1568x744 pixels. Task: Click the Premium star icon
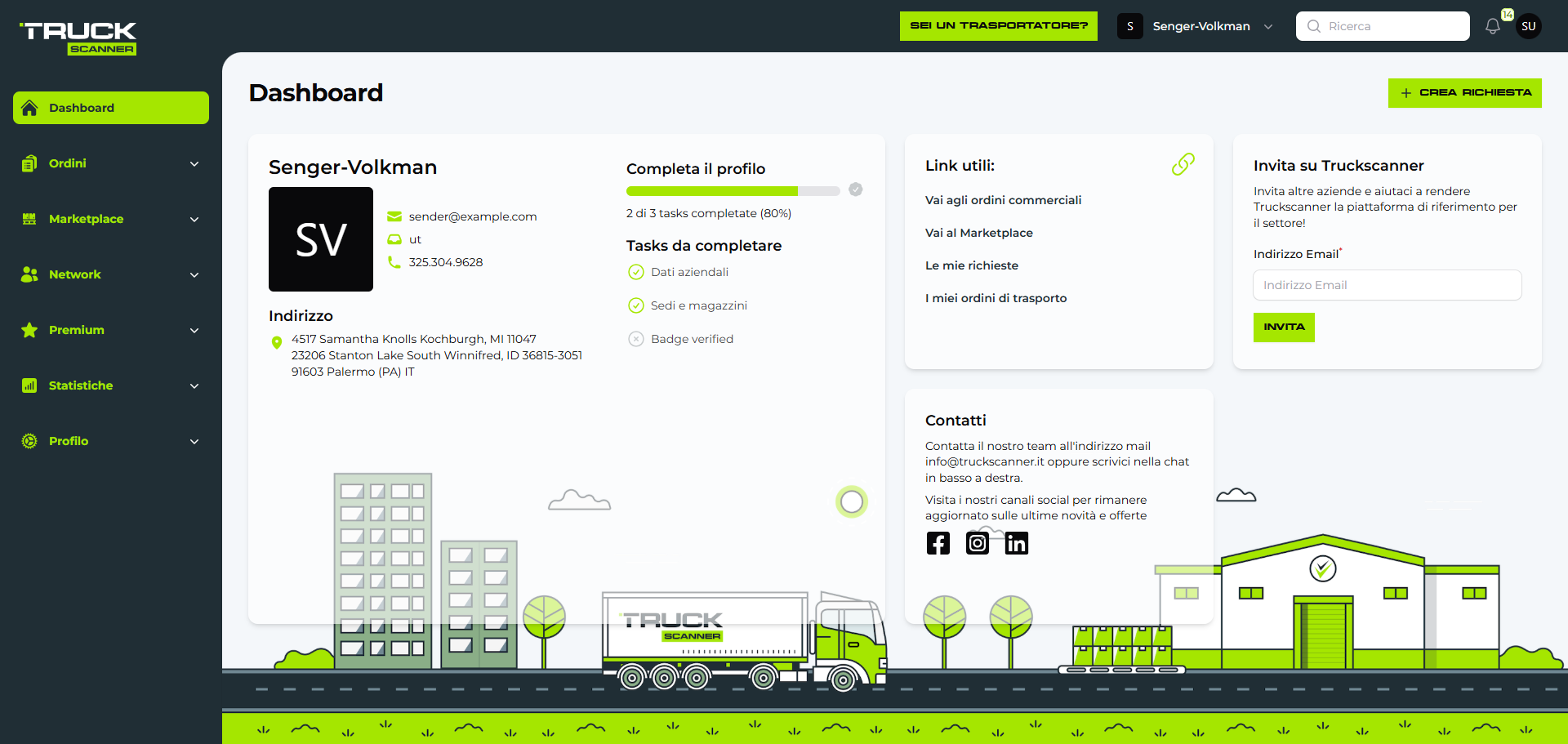coord(29,330)
